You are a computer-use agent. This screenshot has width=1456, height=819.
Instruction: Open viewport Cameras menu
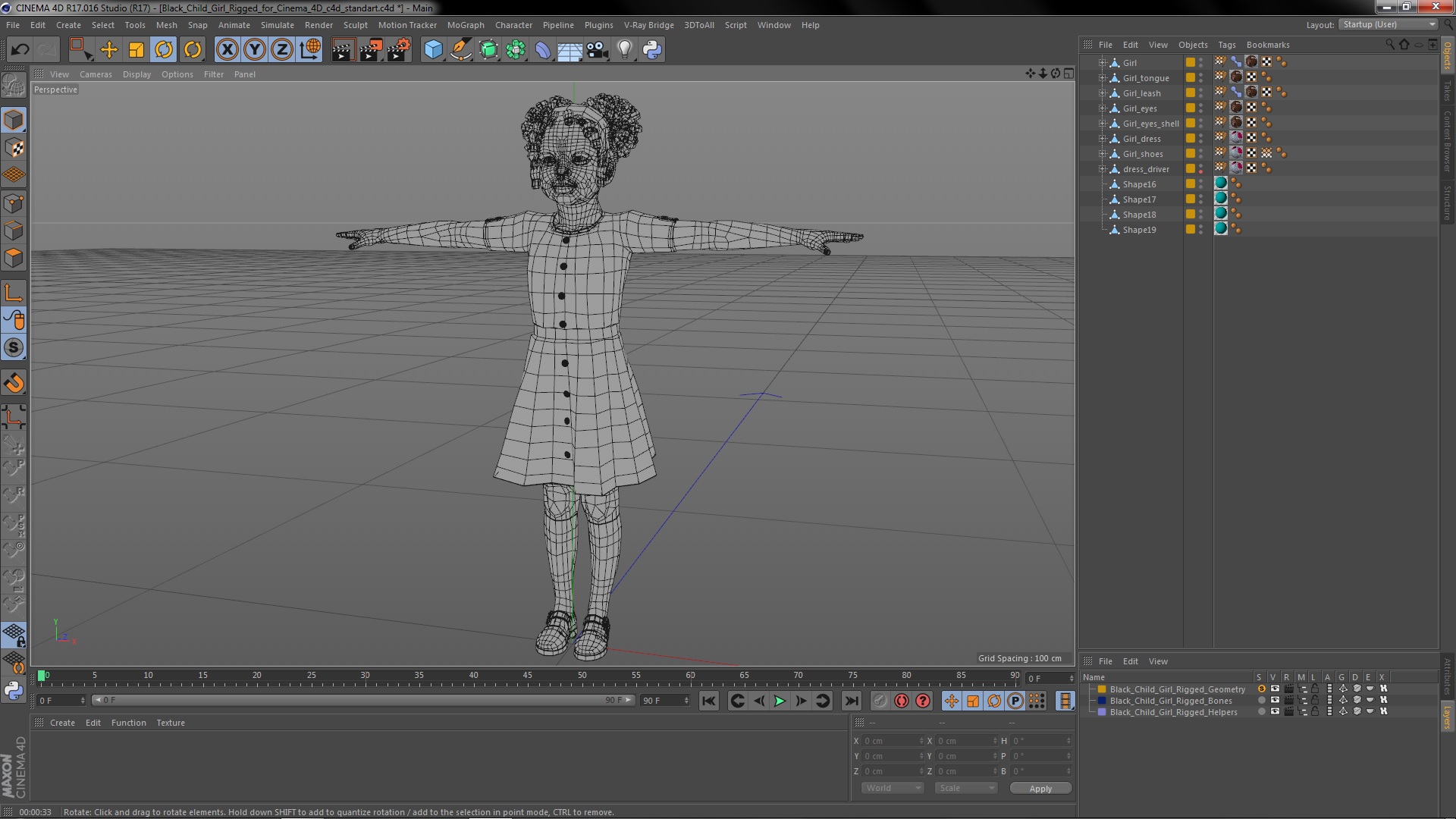(96, 74)
